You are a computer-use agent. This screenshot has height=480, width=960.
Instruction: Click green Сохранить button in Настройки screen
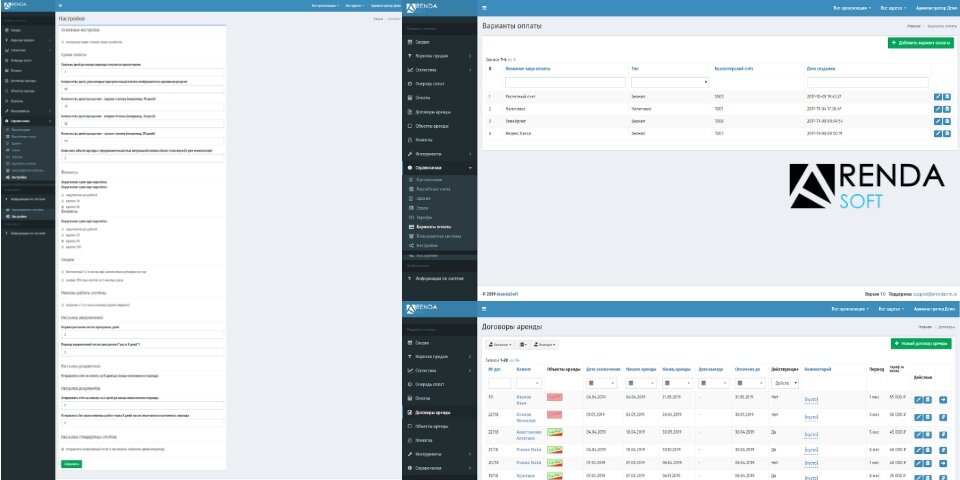click(72, 464)
